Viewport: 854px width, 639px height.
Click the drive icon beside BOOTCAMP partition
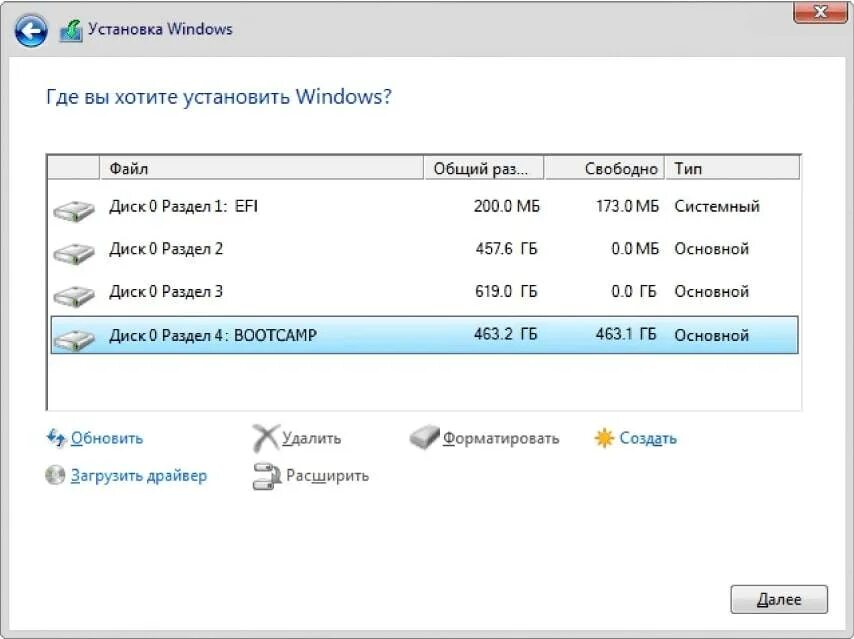[72, 335]
